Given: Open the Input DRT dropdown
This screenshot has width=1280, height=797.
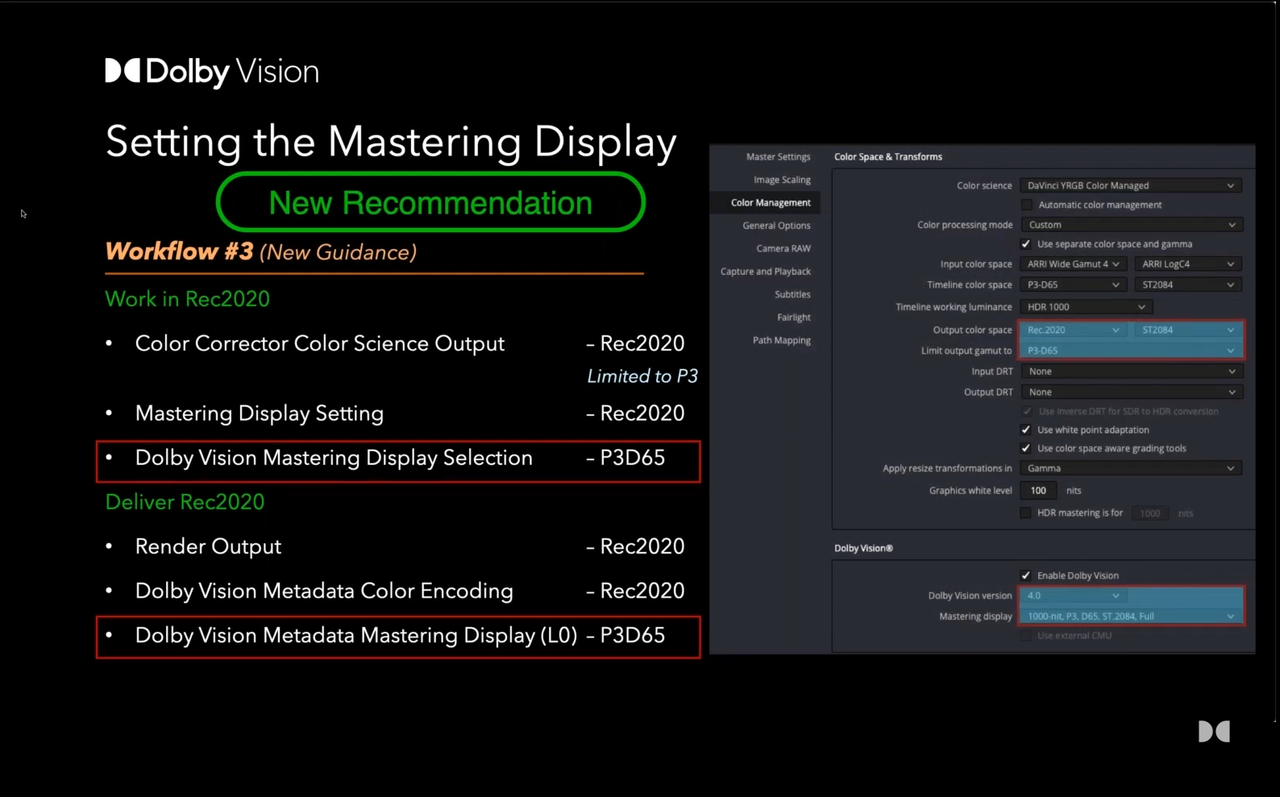Looking at the screenshot, I should 1131,371.
